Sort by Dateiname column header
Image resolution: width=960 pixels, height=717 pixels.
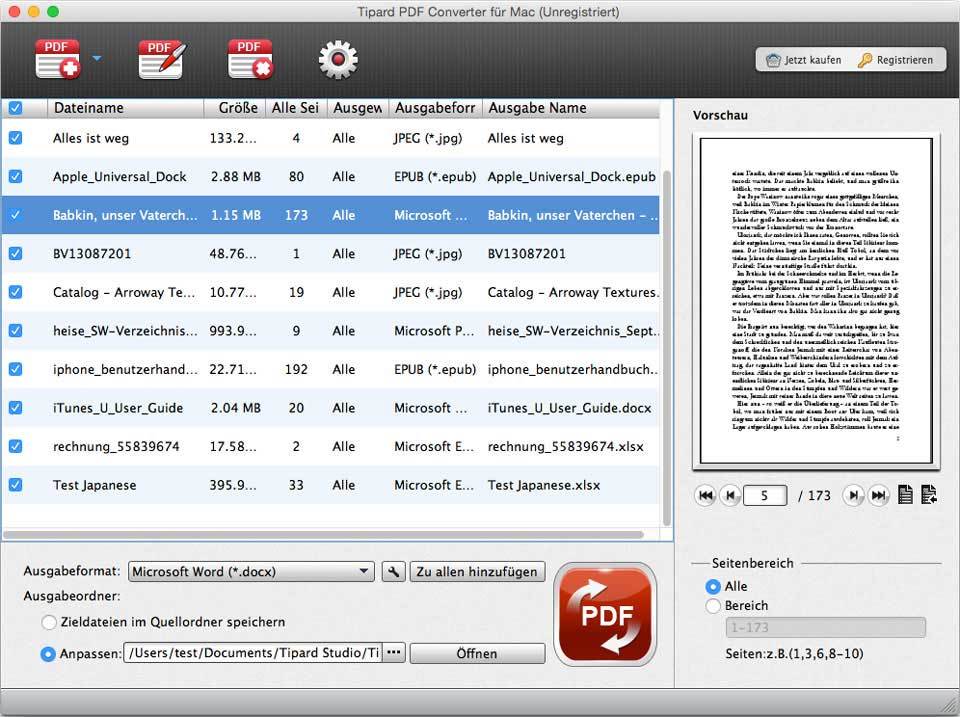point(125,108)
